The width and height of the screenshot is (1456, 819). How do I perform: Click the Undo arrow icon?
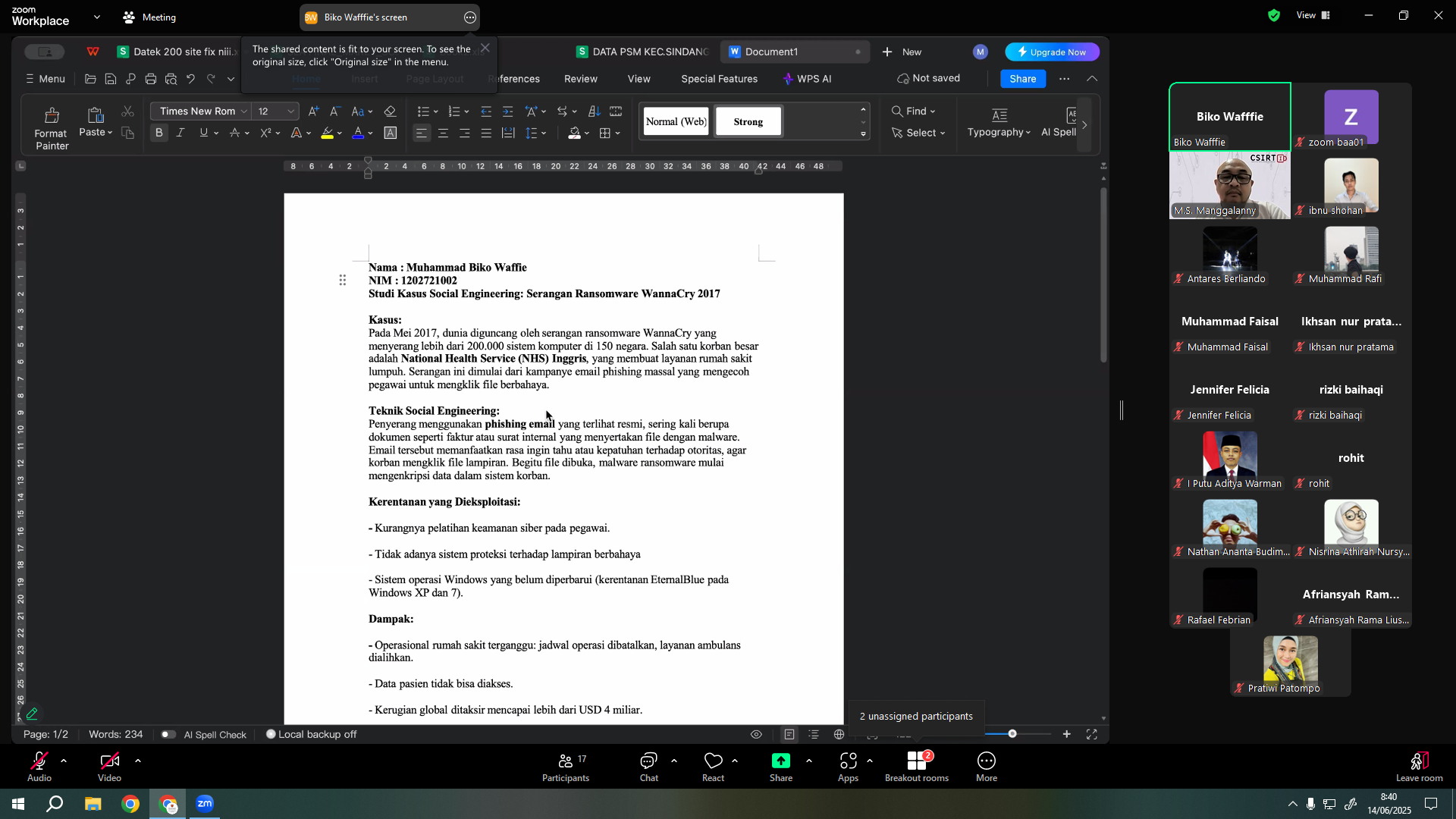[191, 79]
